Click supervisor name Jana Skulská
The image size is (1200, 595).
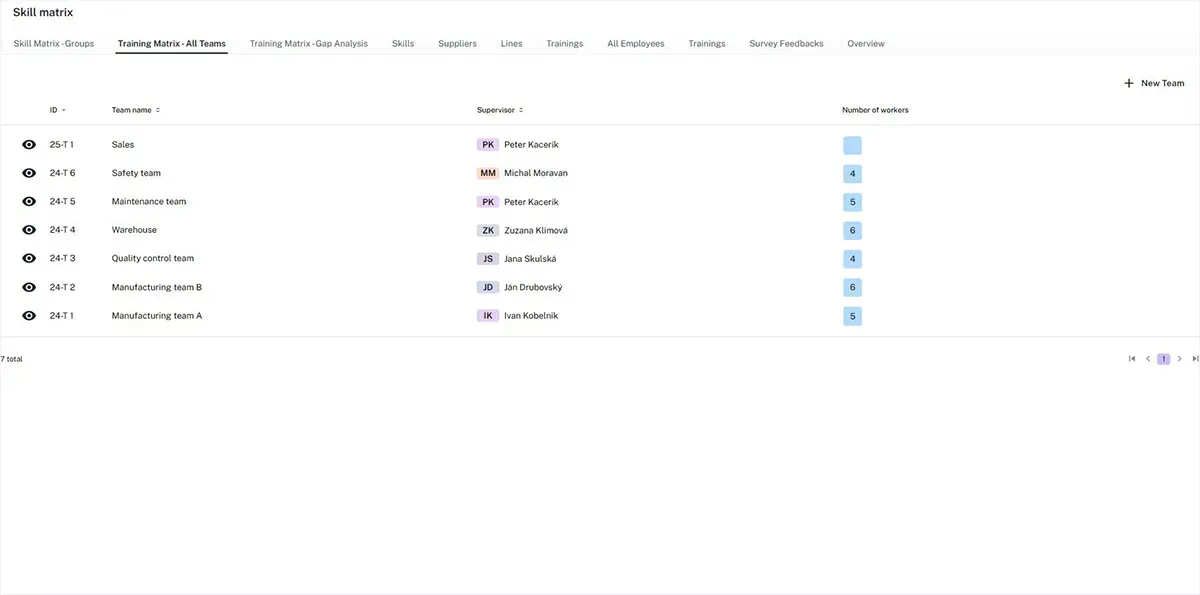point(530,259)
